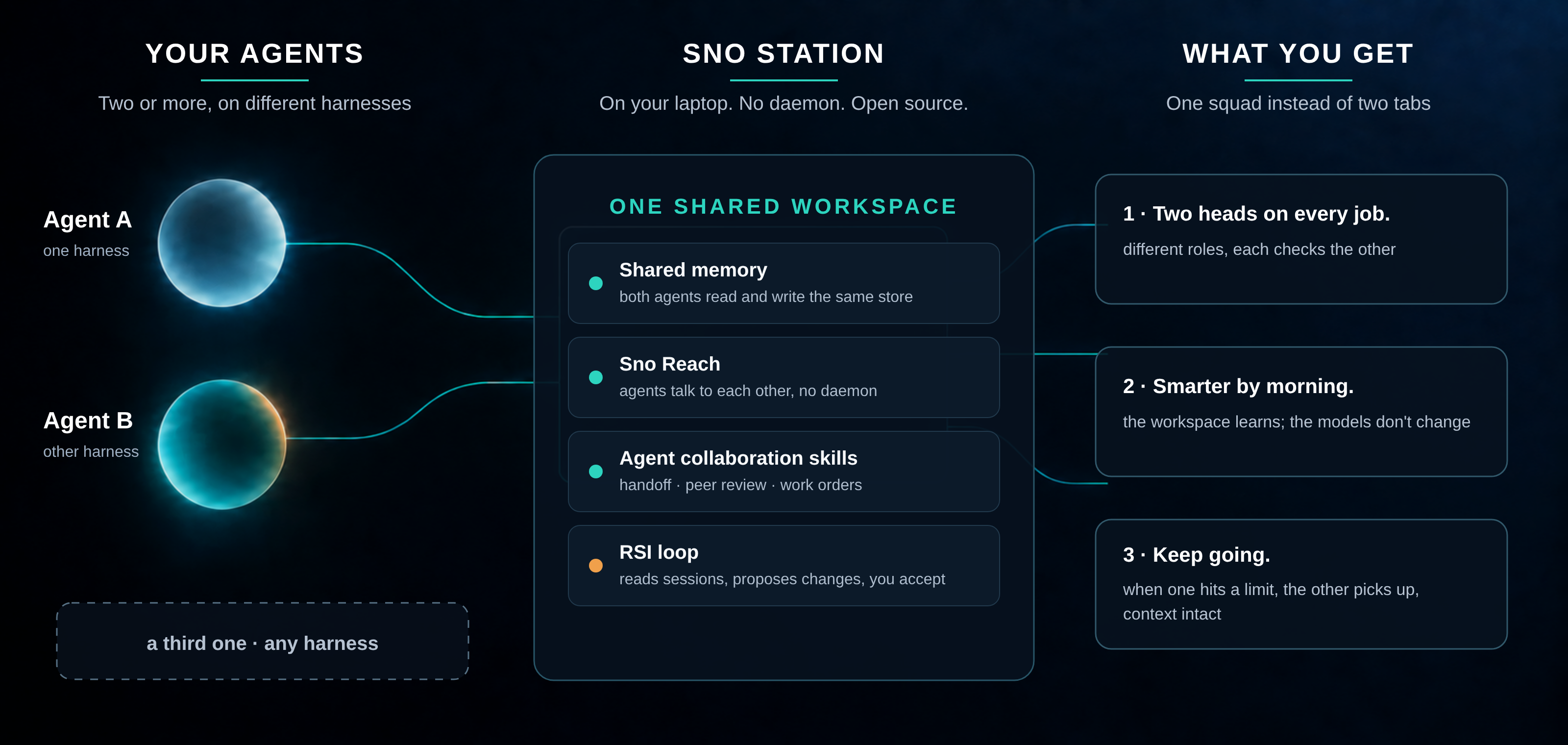The image size is (1568, 745).
Task: Open the Agent collaboration skills card
Action: (784, 472)
